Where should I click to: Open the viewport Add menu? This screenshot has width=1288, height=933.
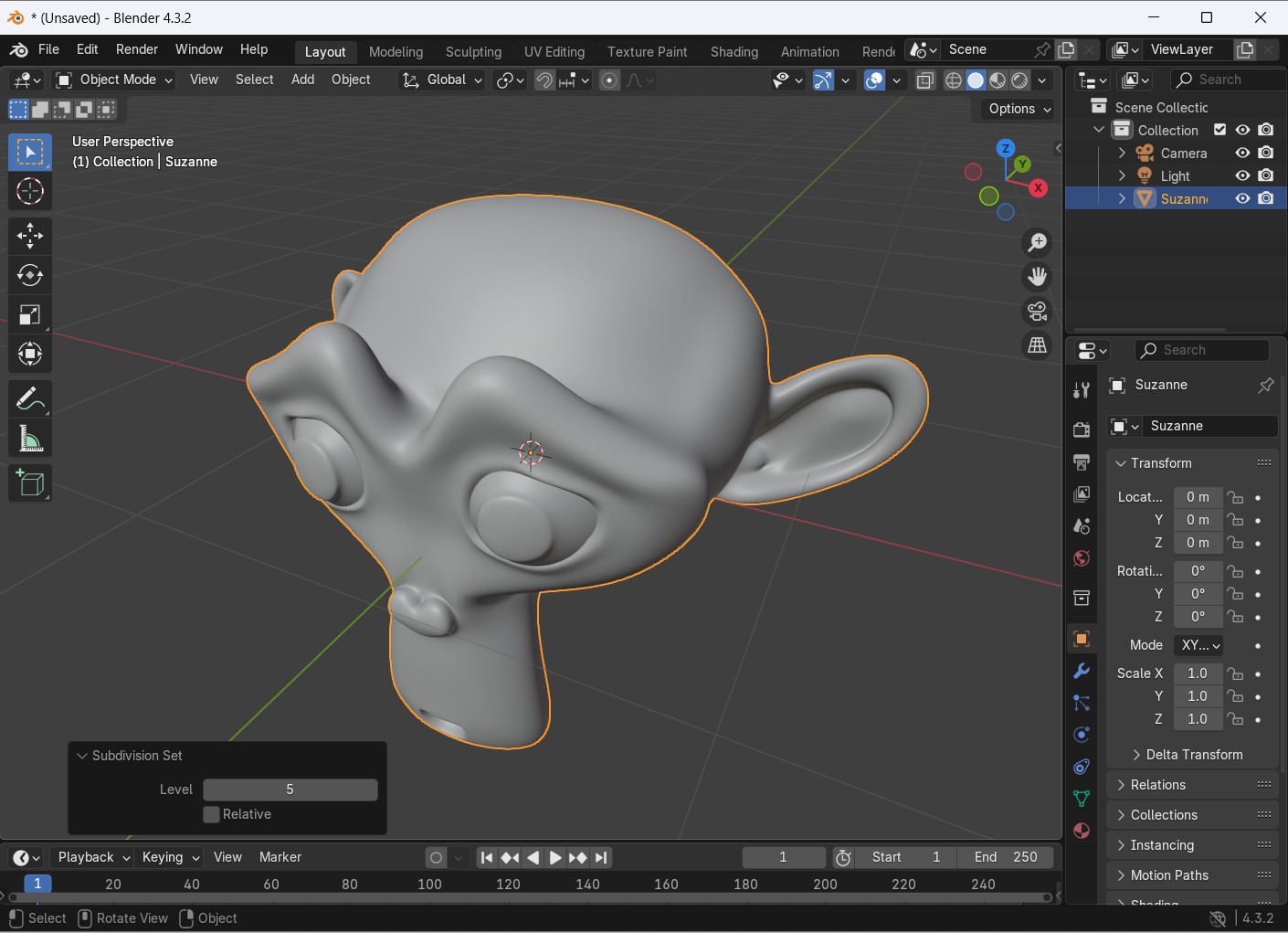[302, 80]
